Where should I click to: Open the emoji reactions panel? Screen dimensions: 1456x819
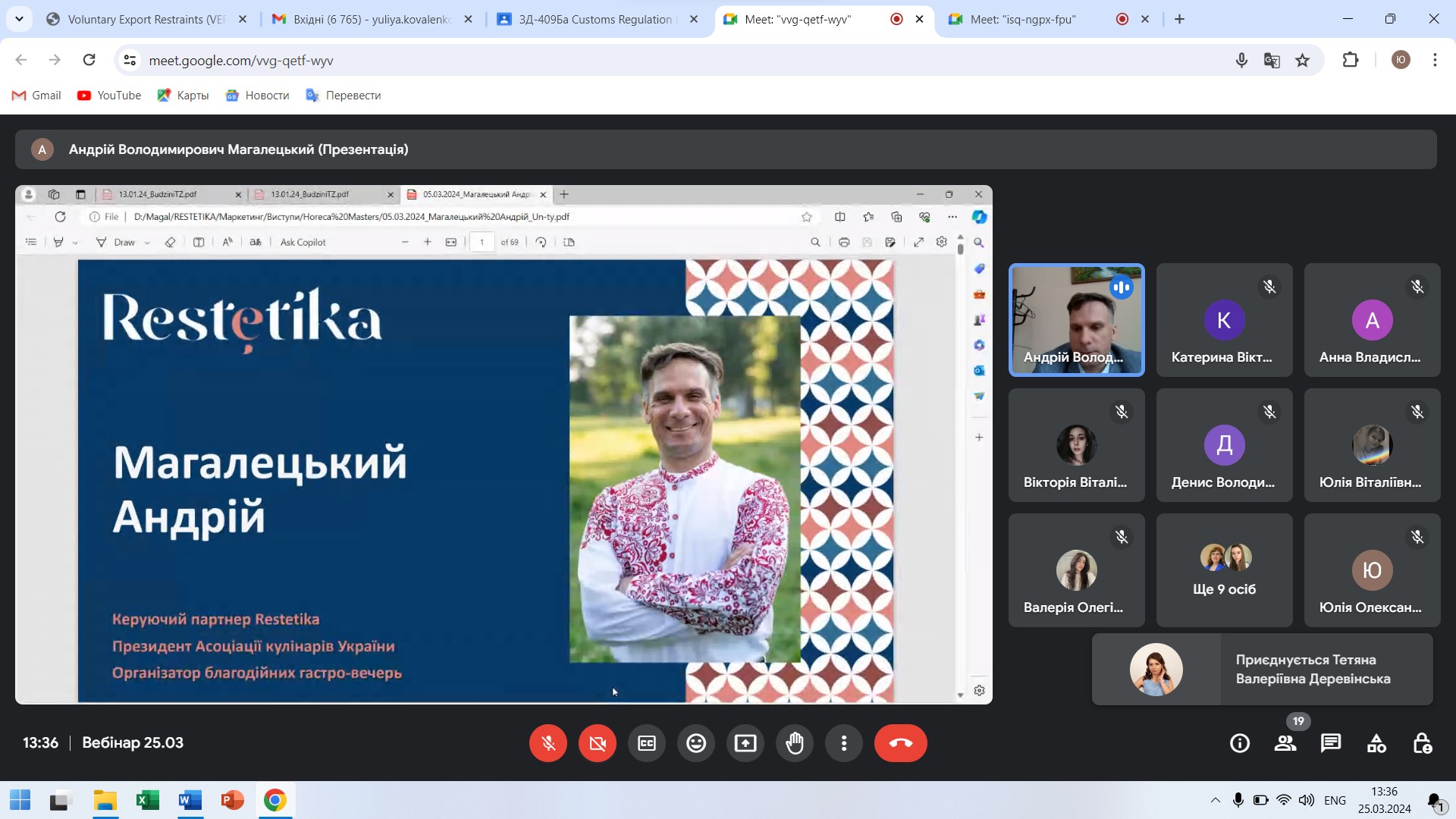(x=695, y=743)
